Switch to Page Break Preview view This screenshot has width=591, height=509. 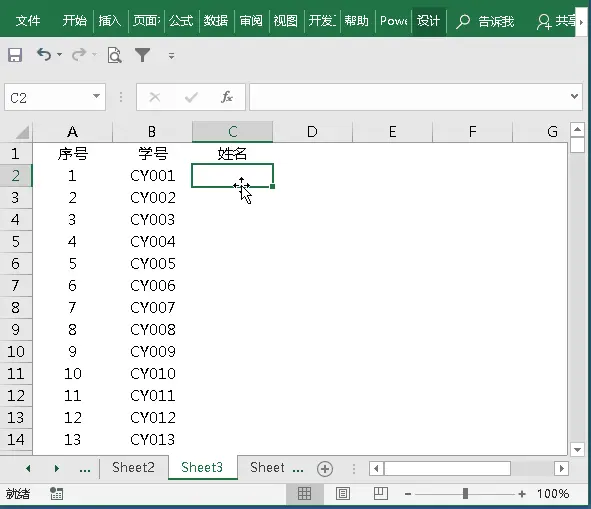pyautogui.click(x=381, y=494)
